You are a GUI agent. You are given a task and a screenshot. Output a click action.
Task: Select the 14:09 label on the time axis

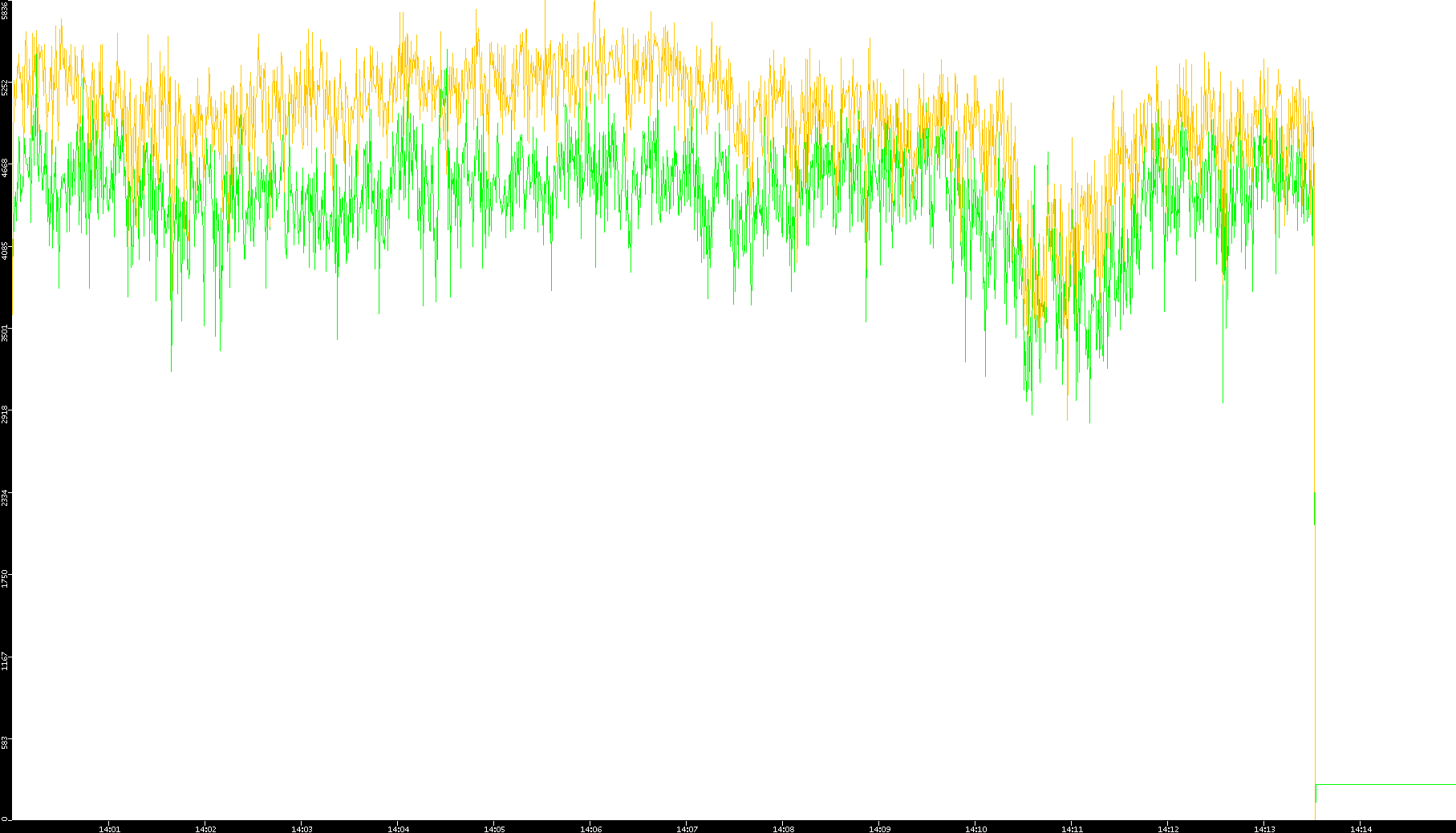click(x=879, y=829)
